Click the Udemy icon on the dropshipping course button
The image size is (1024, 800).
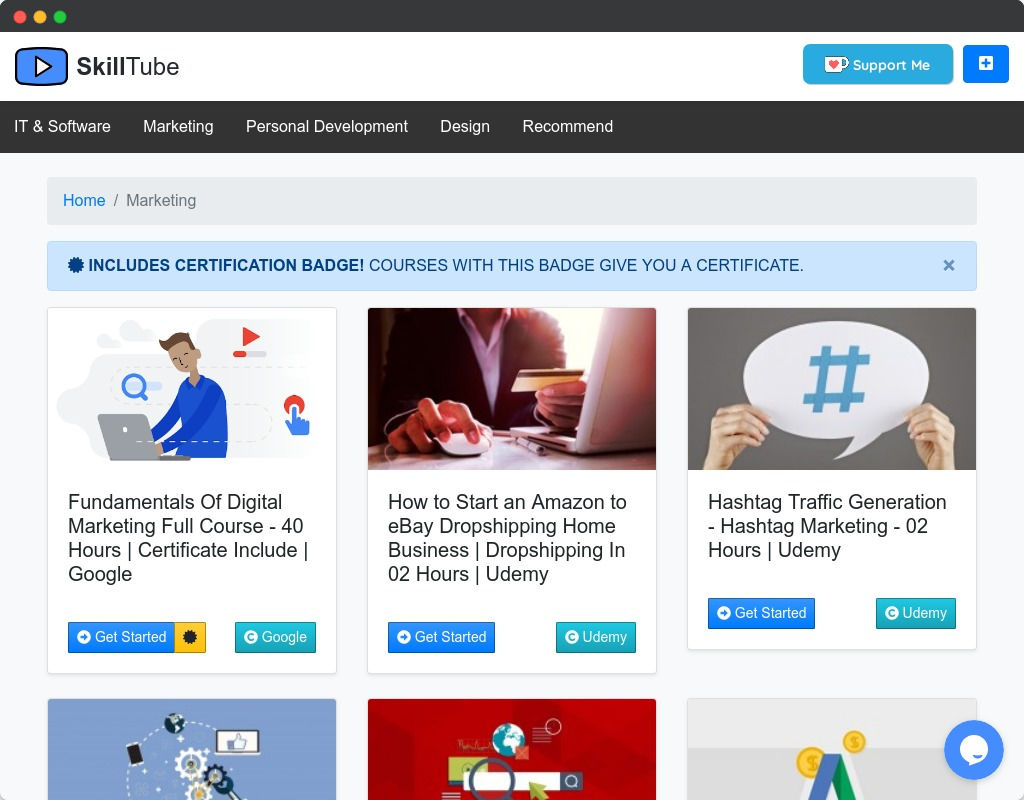pos(571,637)
